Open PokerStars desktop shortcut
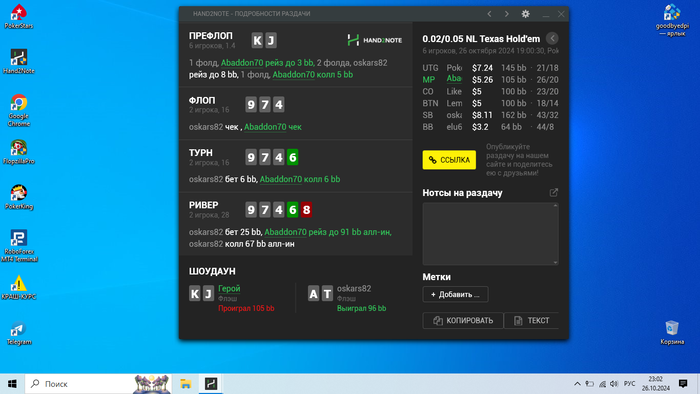The width and height of the screenshot is (700, 394). (19, 17)
